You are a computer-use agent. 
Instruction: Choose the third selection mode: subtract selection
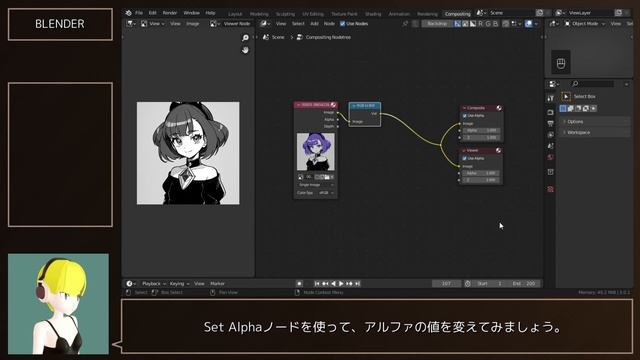click(578, 109)
